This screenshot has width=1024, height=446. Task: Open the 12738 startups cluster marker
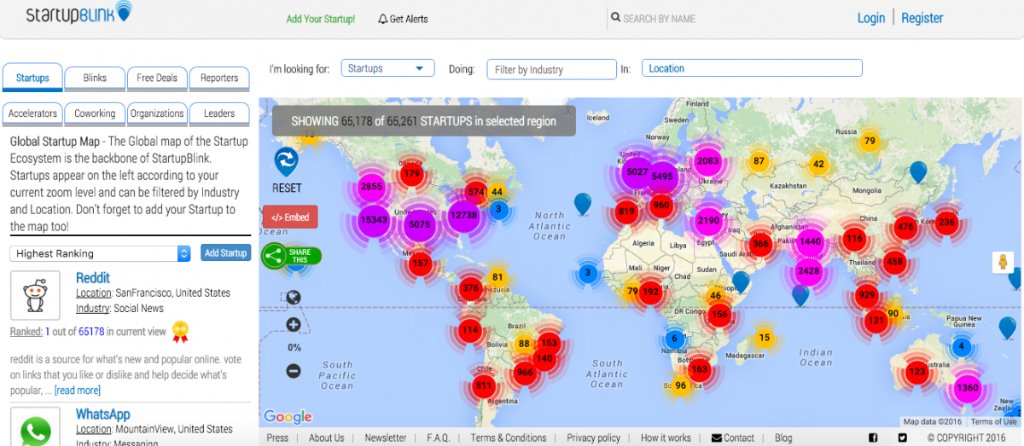(x=464, y=216)
